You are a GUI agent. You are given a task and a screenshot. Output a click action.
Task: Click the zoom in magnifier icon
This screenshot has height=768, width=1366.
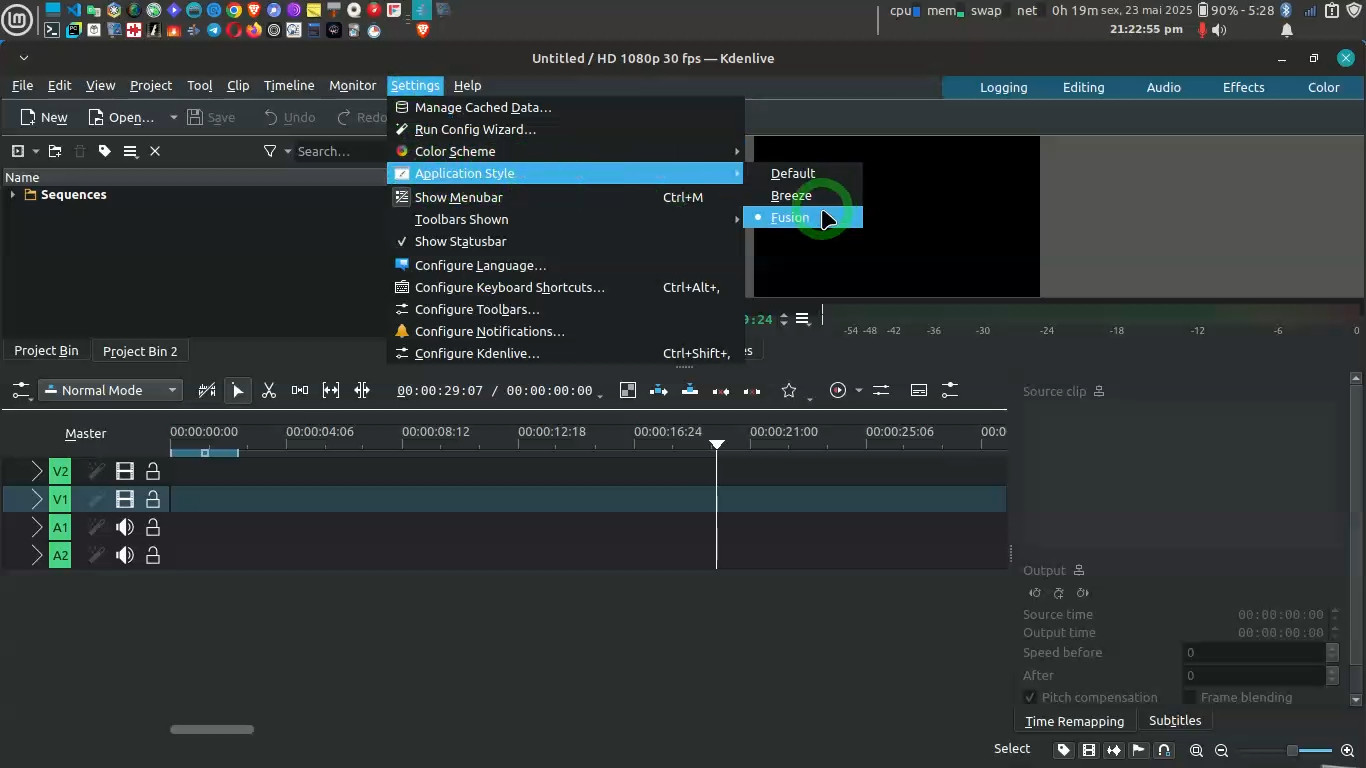(x=1347, y=750)
